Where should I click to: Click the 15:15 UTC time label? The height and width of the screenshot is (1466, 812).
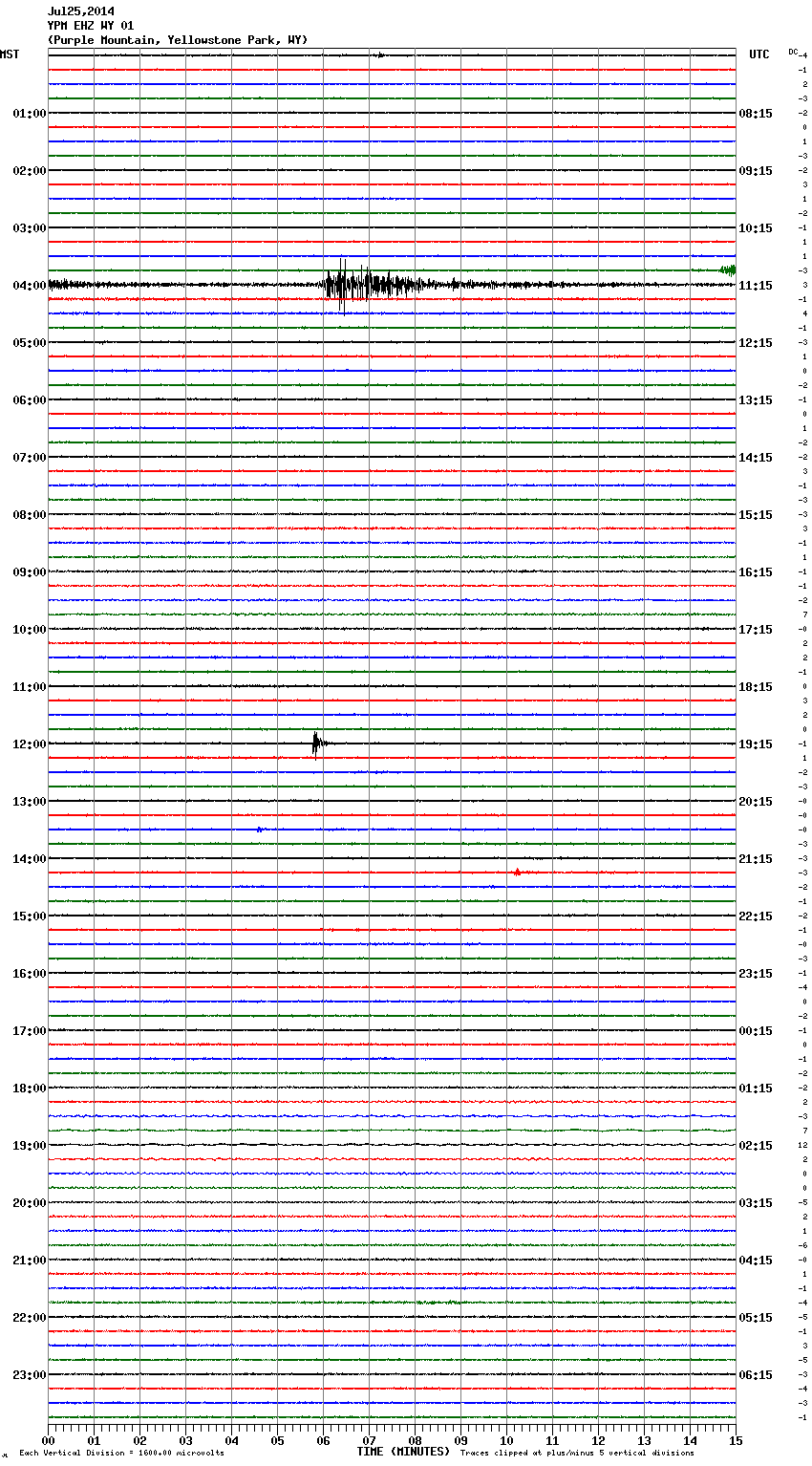point(756,515)
